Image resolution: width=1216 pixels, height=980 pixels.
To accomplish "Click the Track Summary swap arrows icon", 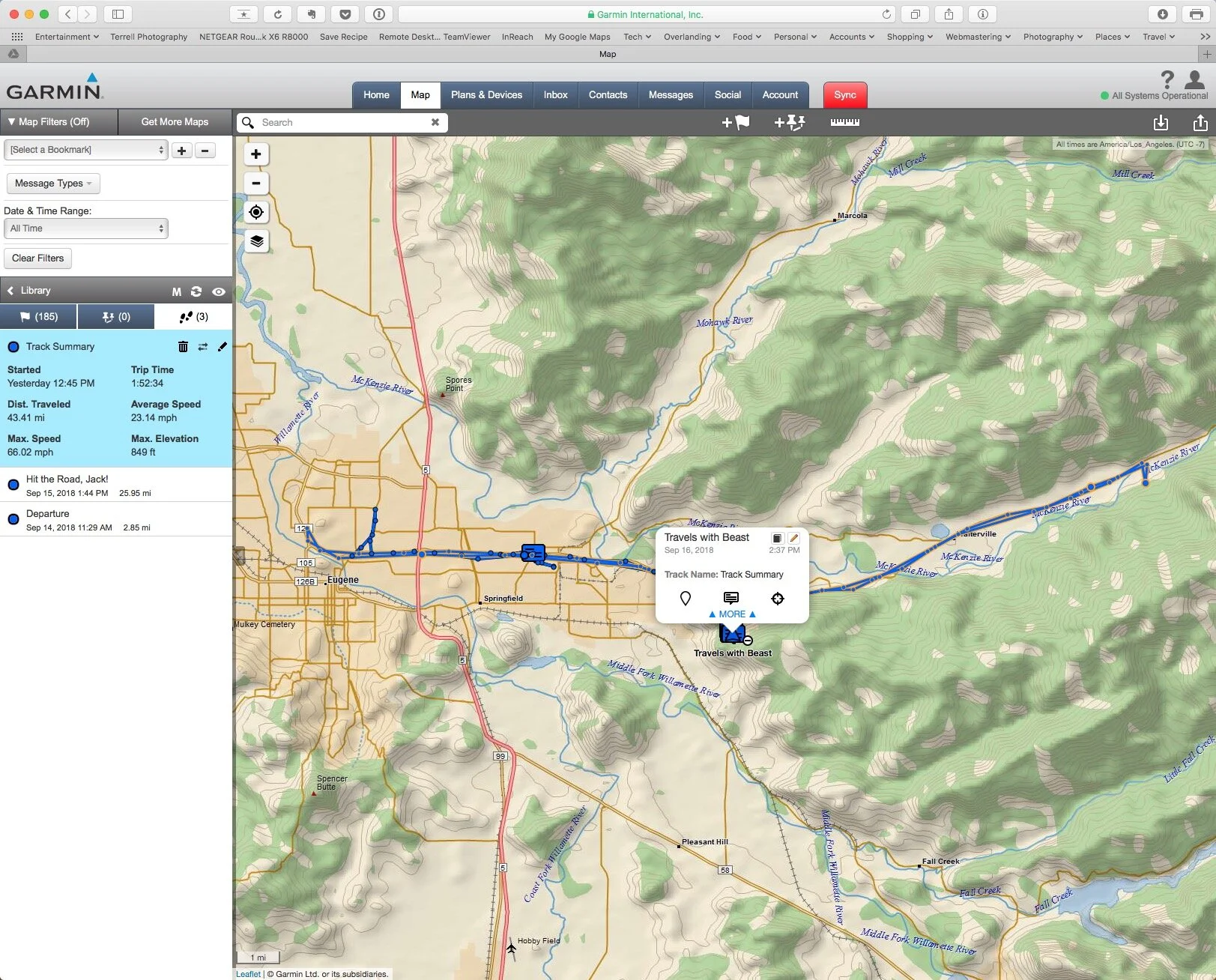I will (x=202, y=346).
